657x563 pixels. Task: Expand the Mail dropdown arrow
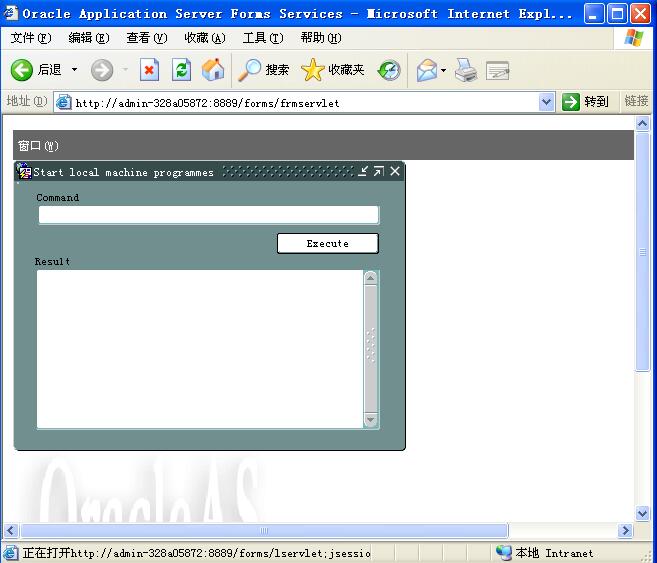tap(443, 70)
